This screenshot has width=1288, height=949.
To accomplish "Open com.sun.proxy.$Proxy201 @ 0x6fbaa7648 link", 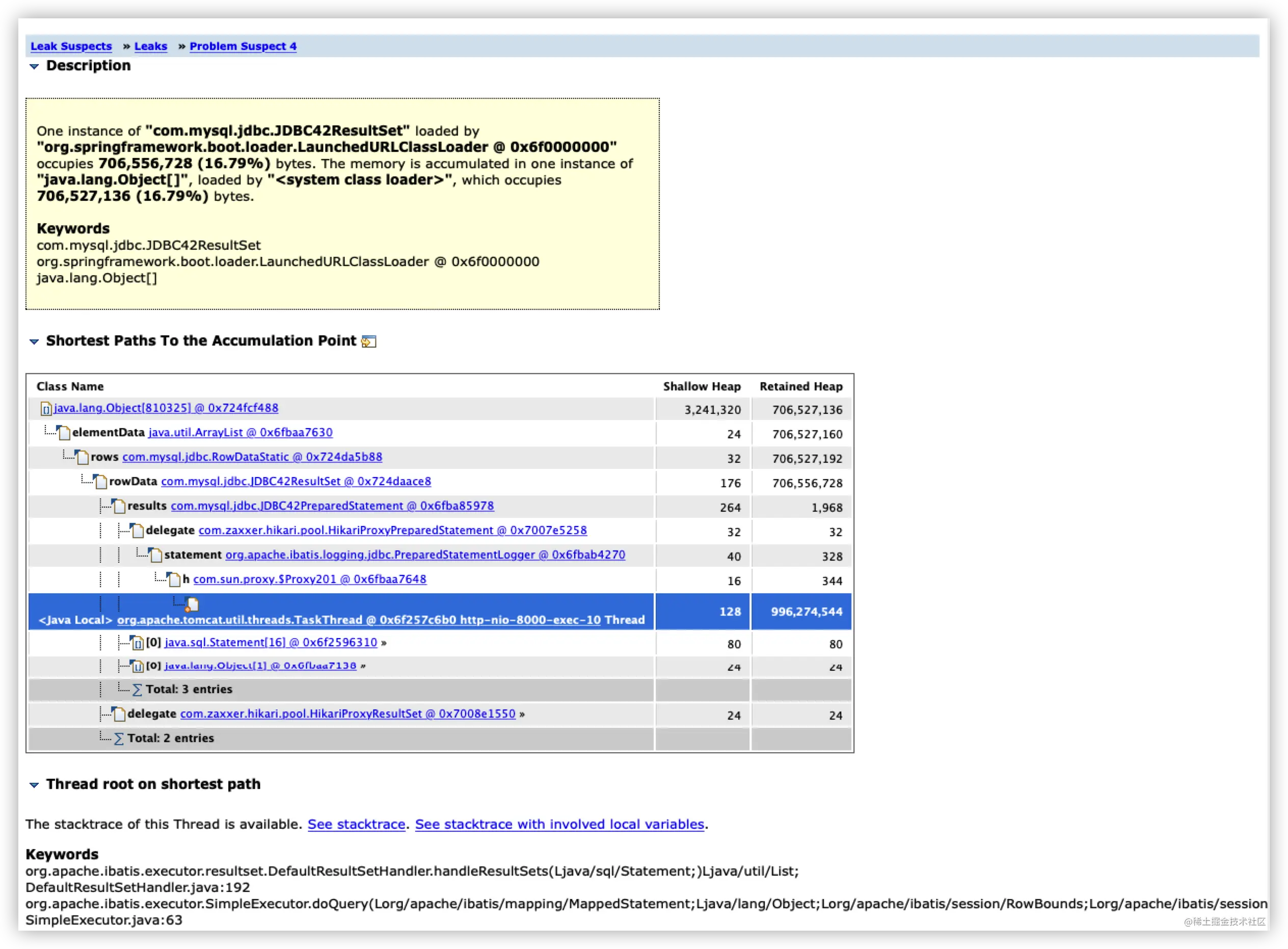I will (310, 579).
